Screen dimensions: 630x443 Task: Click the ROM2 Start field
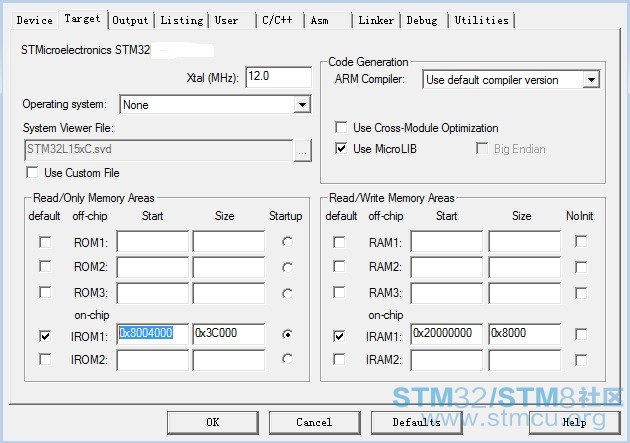(x=152, y=267)
